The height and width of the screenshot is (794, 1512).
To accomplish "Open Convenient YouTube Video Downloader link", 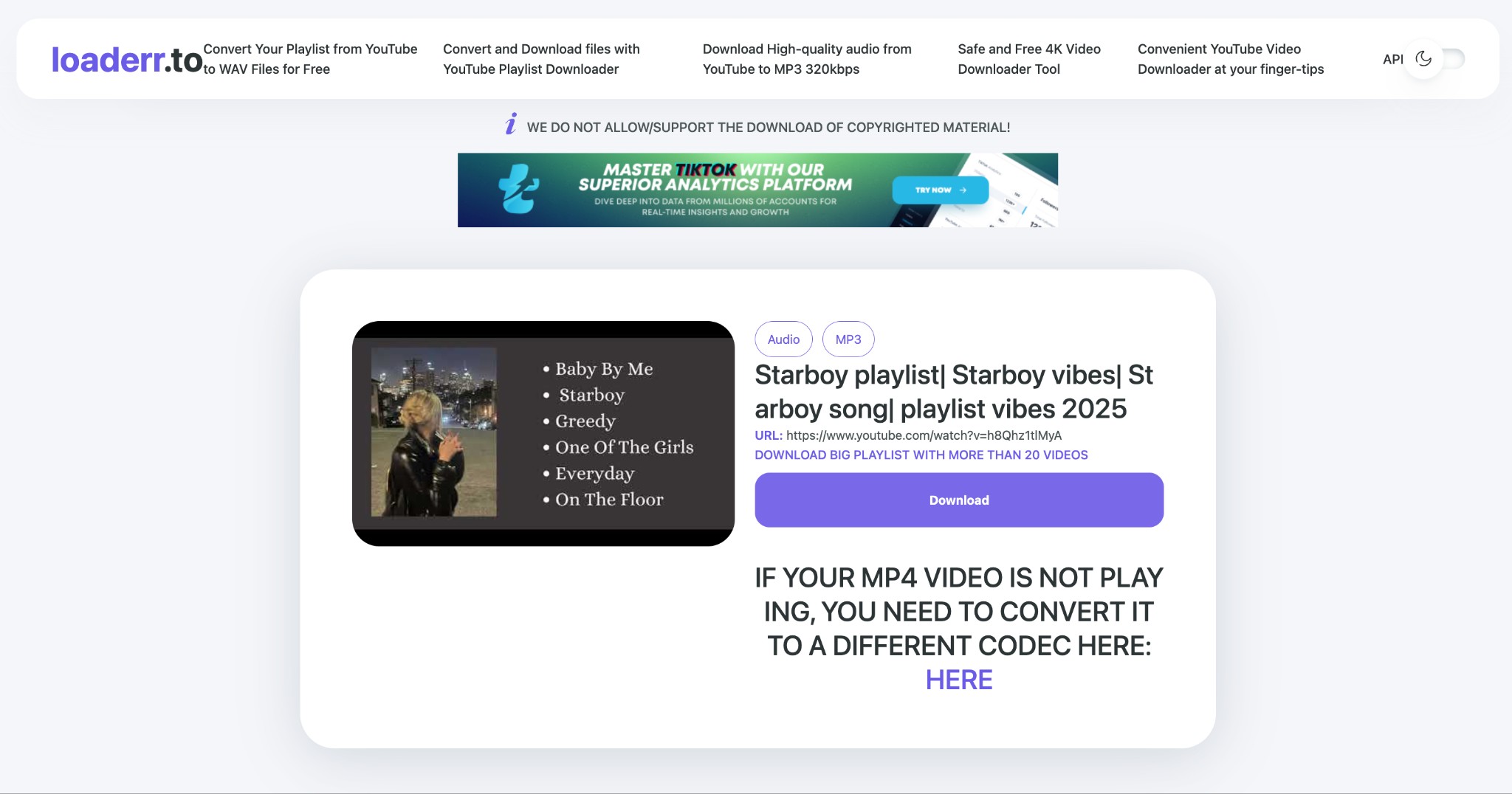I will coord(1231,59).
